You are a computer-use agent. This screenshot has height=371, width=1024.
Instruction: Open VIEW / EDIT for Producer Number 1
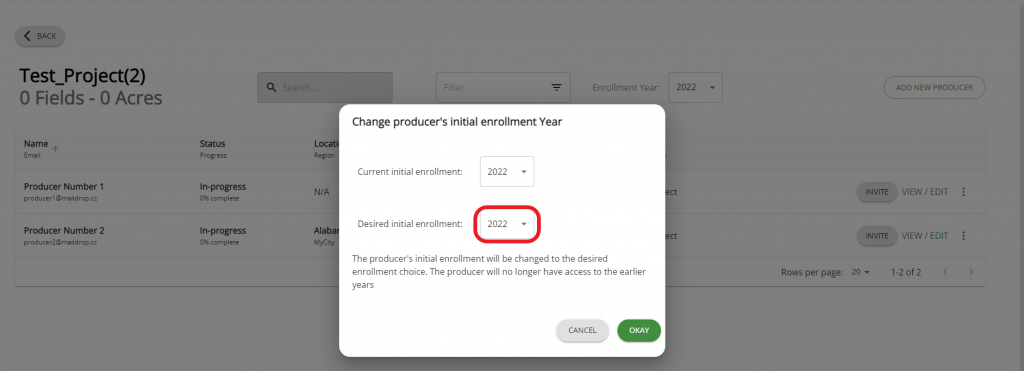pyautogui.click(x=925, y=192)
